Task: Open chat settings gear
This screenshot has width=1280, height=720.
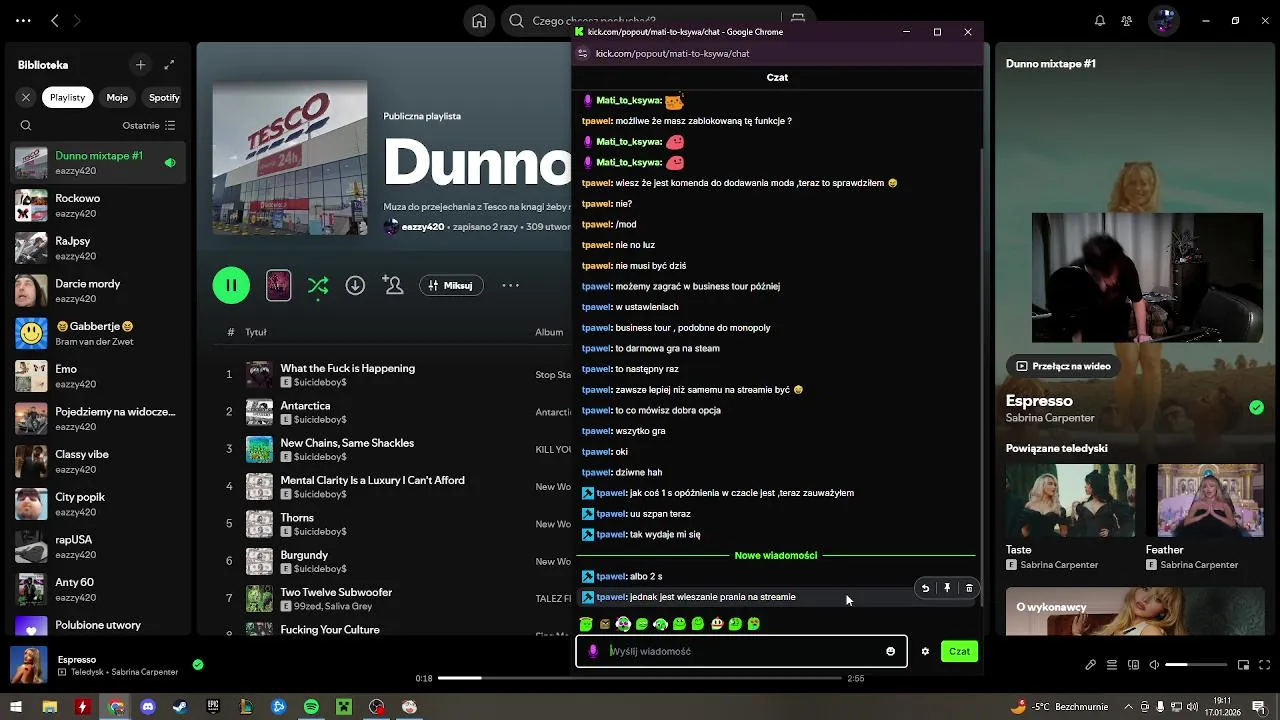Action: 925,651
